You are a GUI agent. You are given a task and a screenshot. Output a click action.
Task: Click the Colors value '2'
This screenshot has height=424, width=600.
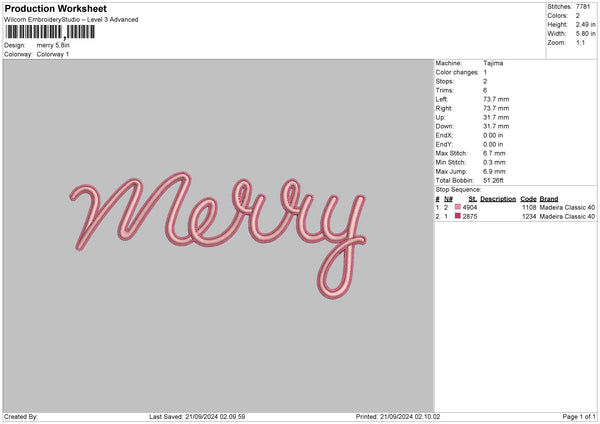coord(577,16)
